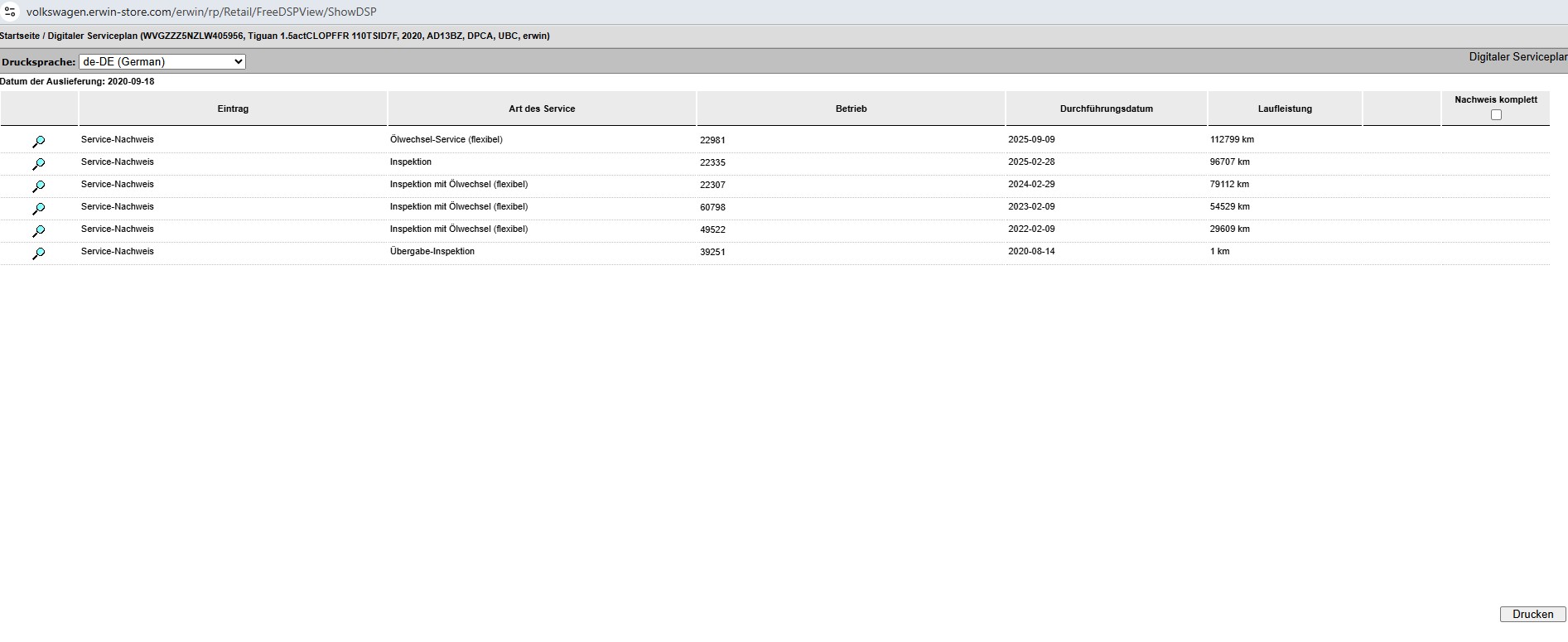Image resolution: width=1568 pixels, height=642 pixels.
Task: Click the Übergabe-Inspektion service type text
Action: coord(432,252)
